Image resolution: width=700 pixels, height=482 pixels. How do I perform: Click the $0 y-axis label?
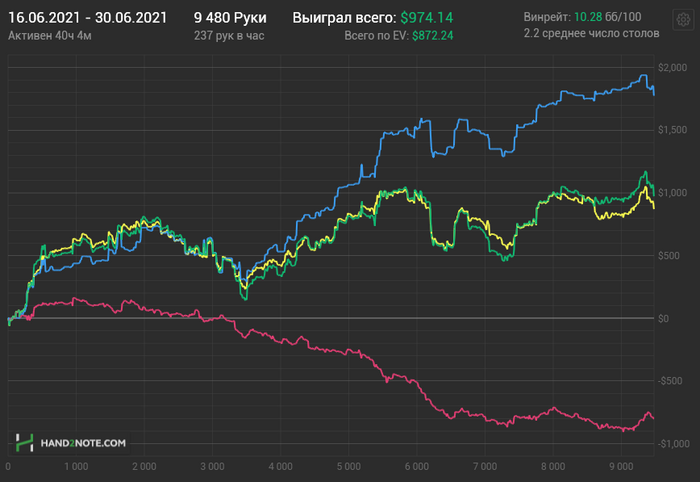point(663,319)
